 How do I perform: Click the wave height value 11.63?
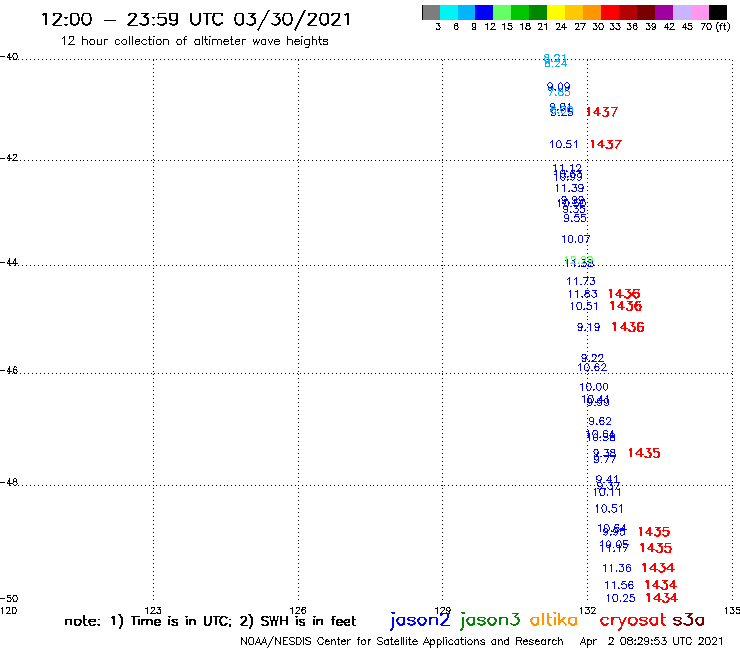pos(583,294)
